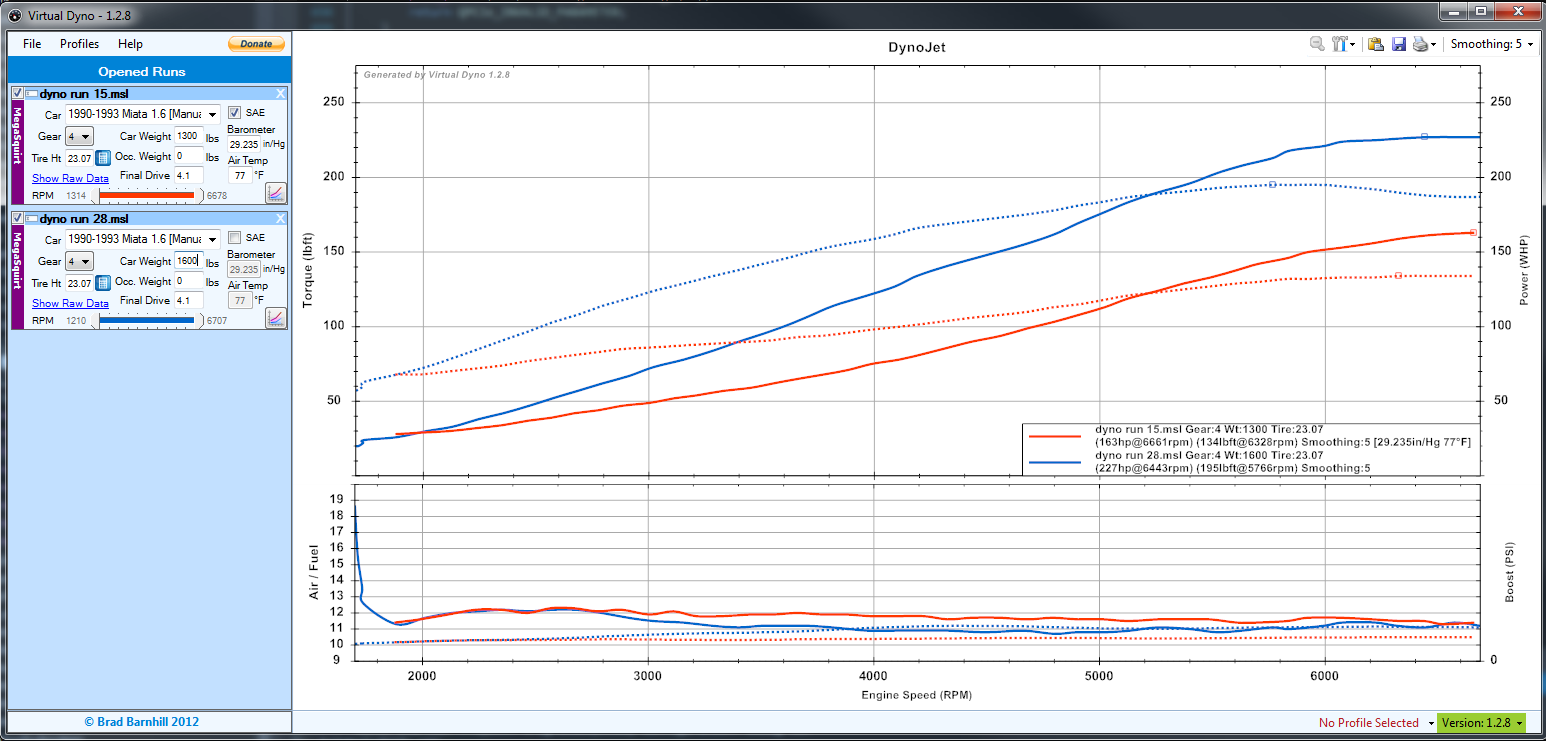Open the Profiles menu
The width and height of the screenshot is (1546, 741).
point(80,44)
